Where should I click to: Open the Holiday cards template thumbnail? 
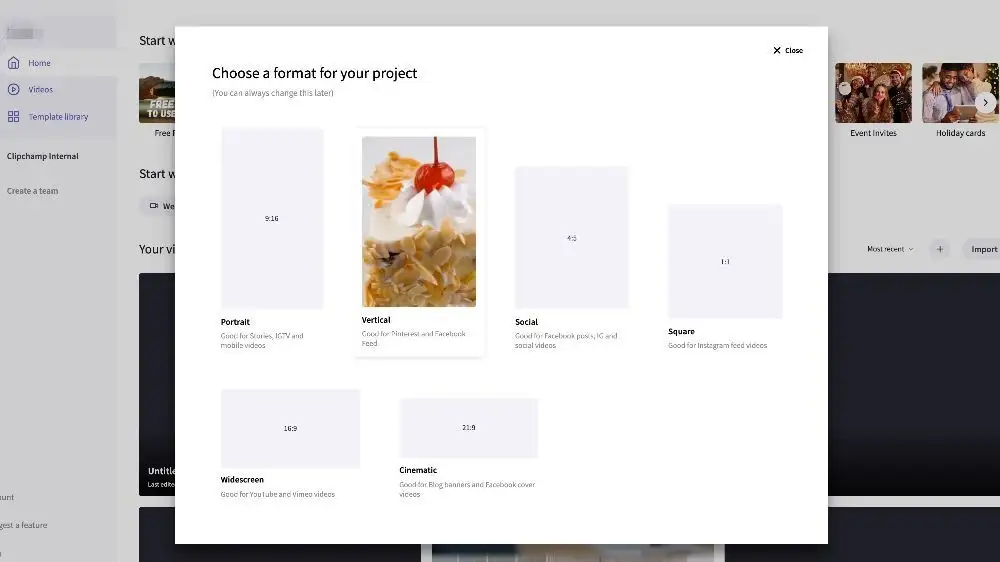coord(960,92)
